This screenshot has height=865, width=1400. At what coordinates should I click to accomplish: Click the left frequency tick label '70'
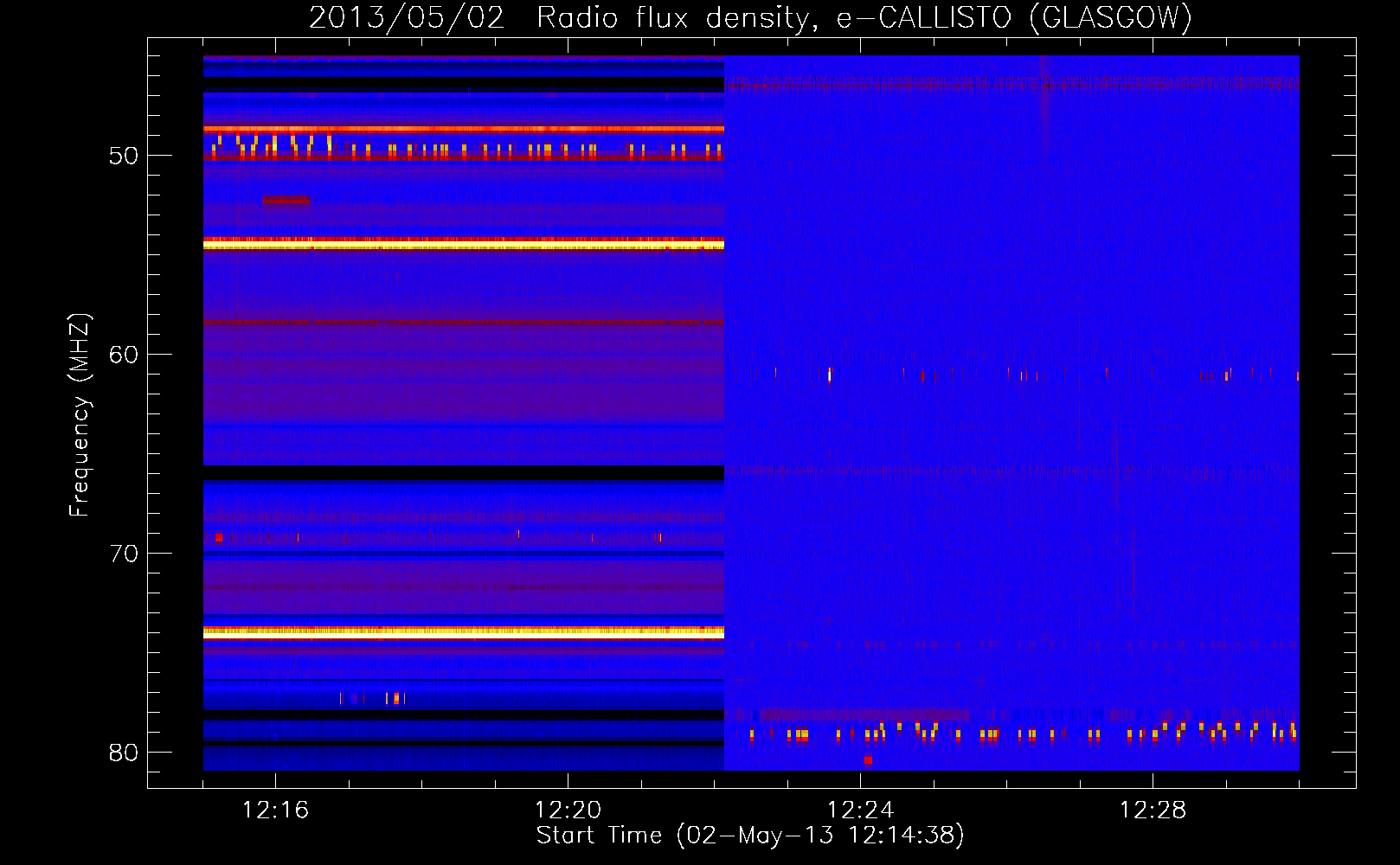click(124, 554)
